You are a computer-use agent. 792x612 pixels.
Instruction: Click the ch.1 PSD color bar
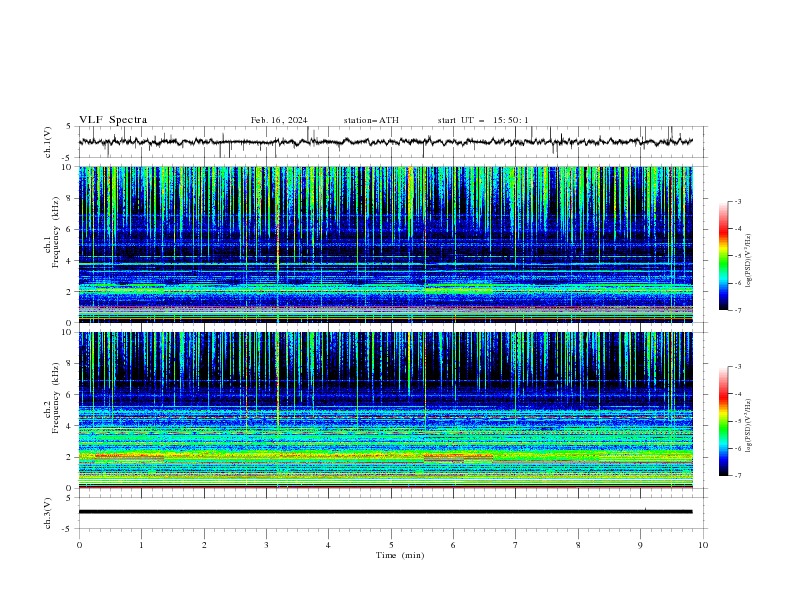723,256
